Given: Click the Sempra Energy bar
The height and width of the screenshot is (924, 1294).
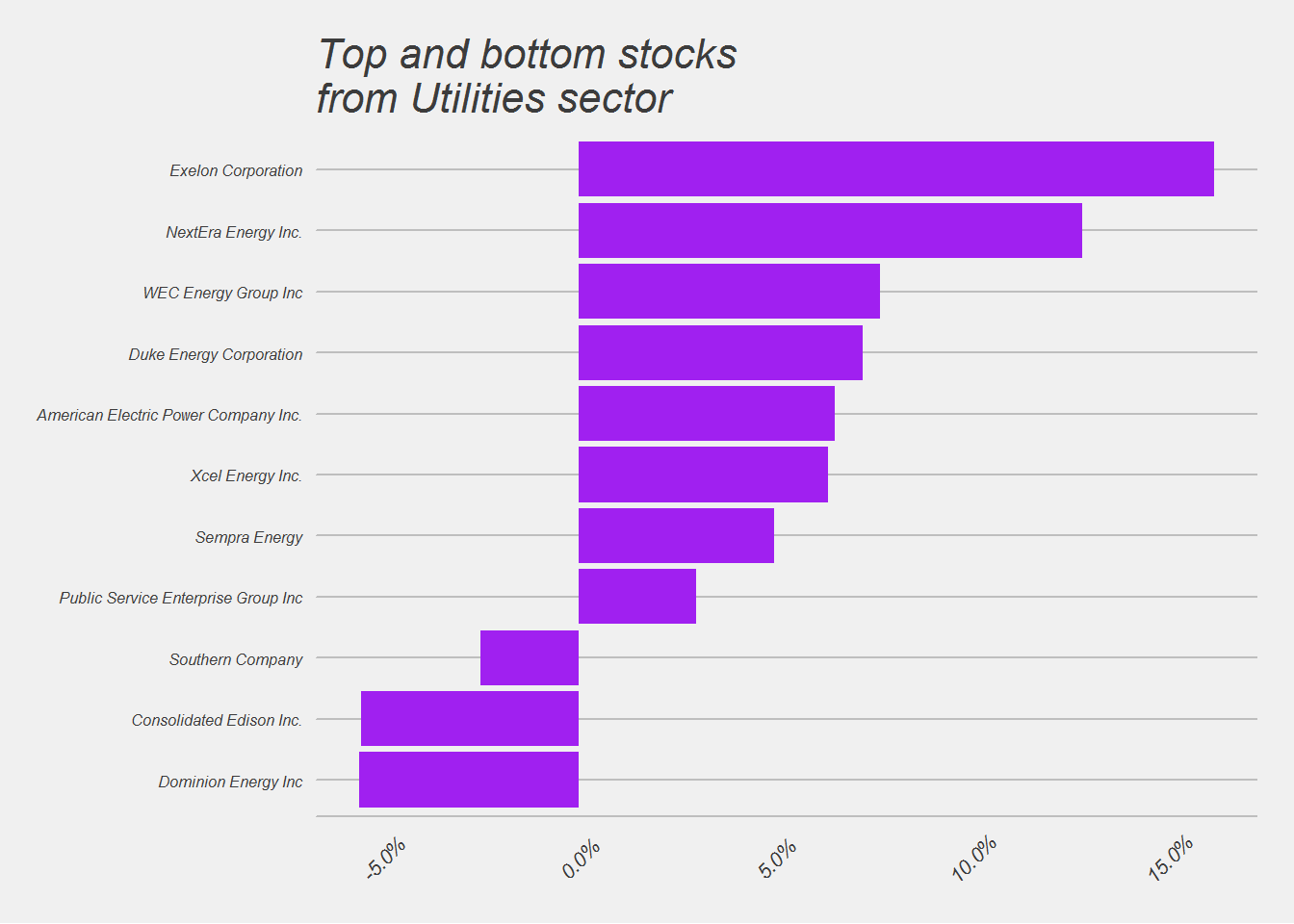Looking at the screenshot, I should click(x=676, y=536).
